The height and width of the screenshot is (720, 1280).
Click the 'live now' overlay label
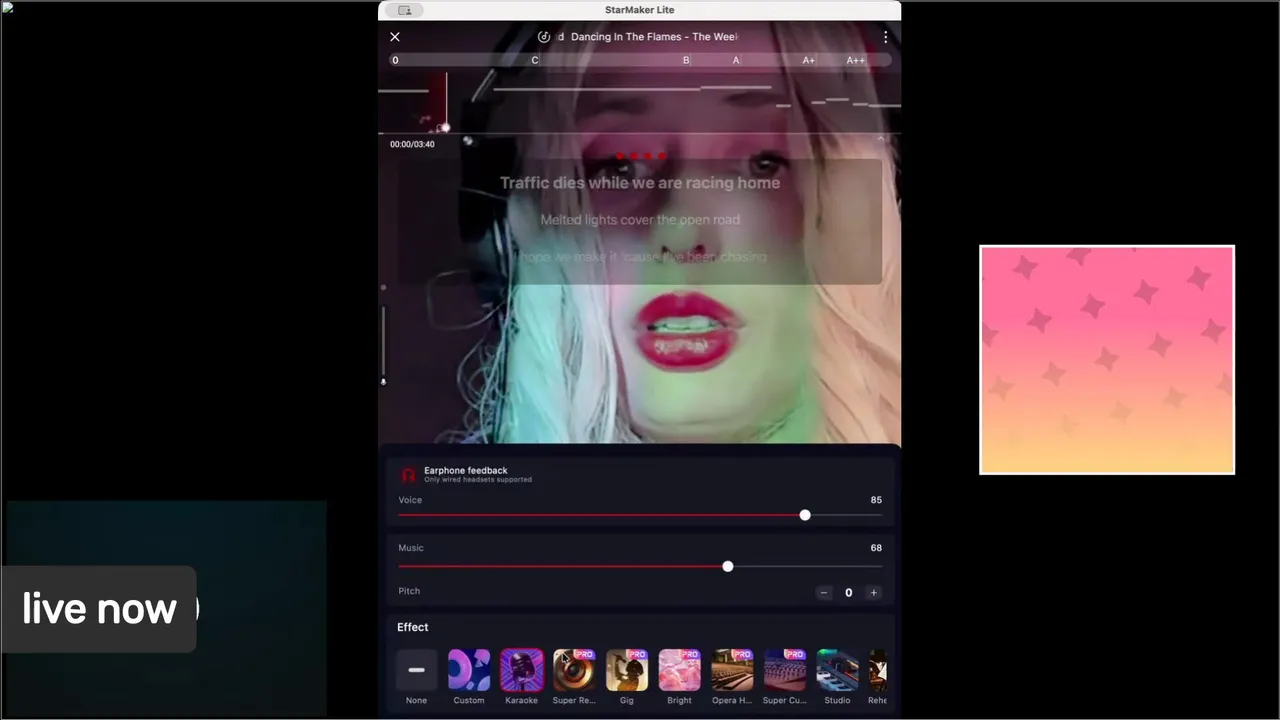(99, 609)
